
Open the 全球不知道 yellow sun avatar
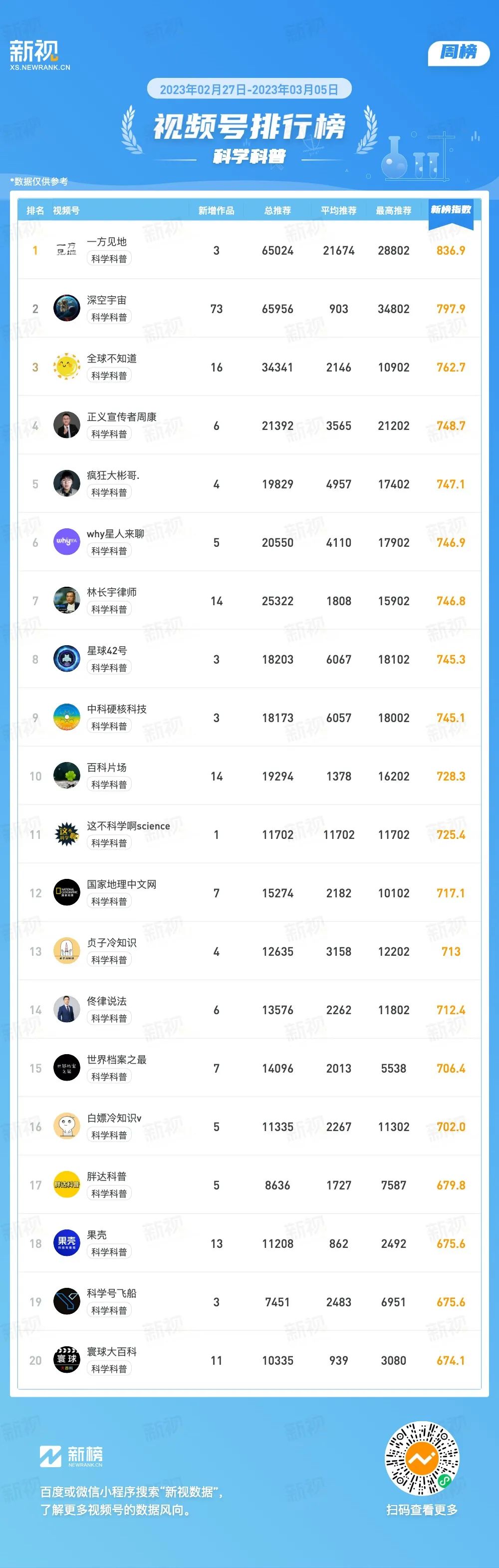66,367
